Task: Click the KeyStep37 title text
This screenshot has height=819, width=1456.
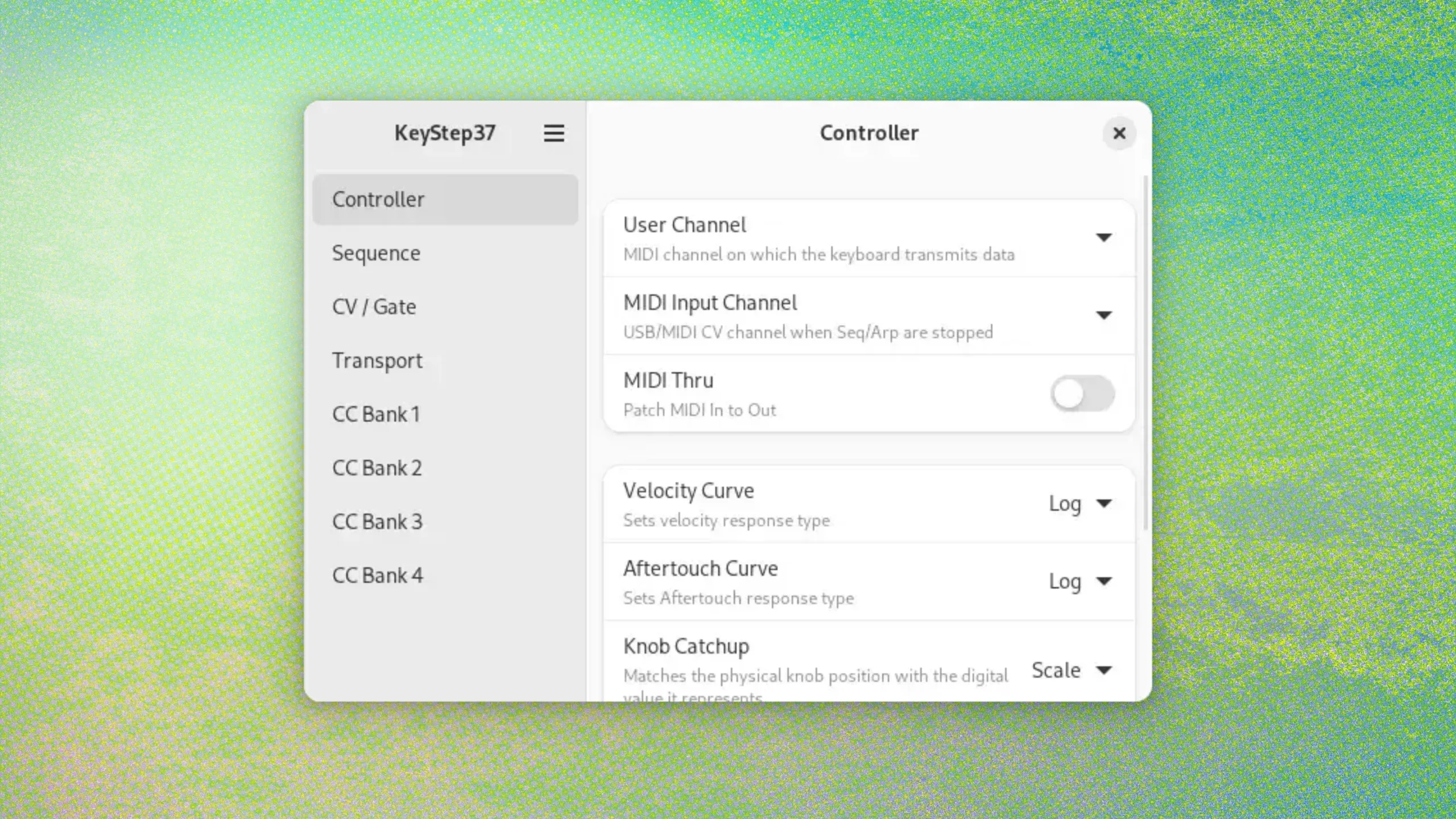Action: tap(445, 134)
